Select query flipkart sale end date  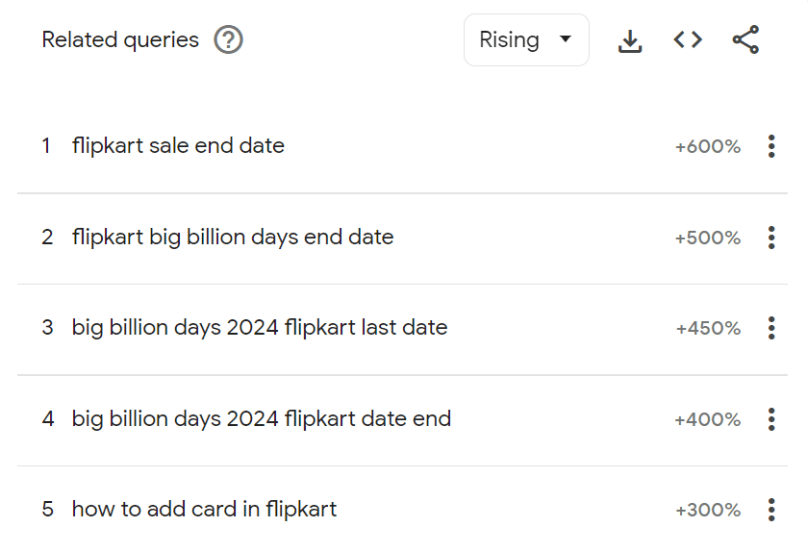point(178,146)
